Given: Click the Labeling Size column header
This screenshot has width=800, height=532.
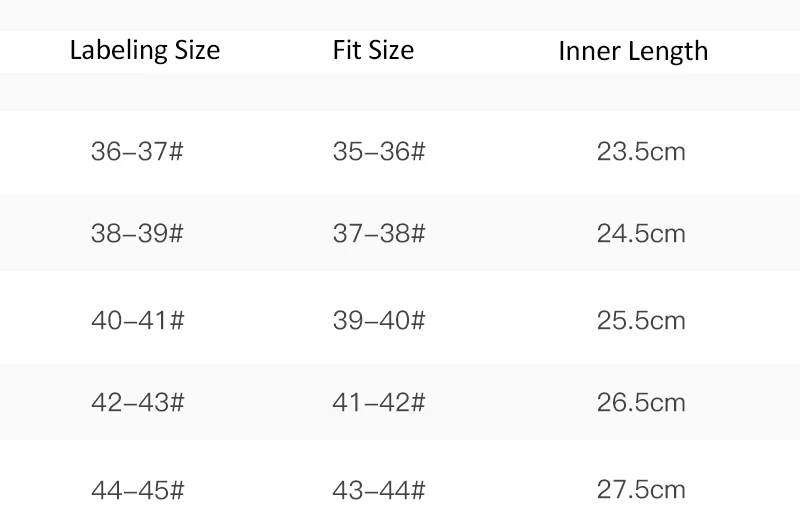Looking at the screenshot, I should pyautogui.click(x=145, y=50).
